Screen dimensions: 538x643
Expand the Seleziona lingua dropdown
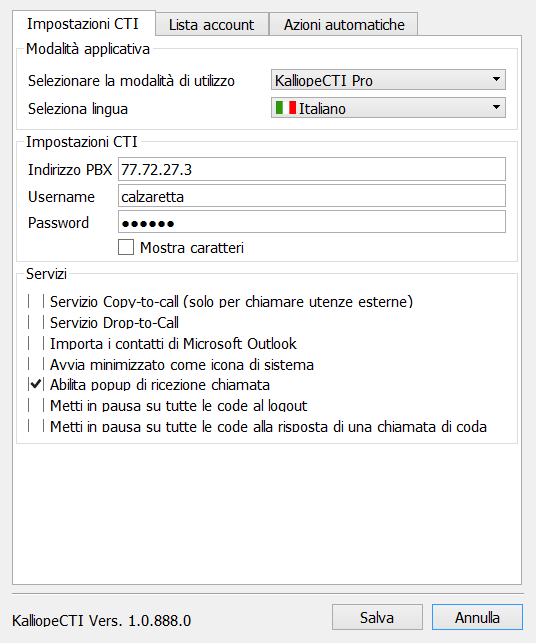tap(388, 108)
